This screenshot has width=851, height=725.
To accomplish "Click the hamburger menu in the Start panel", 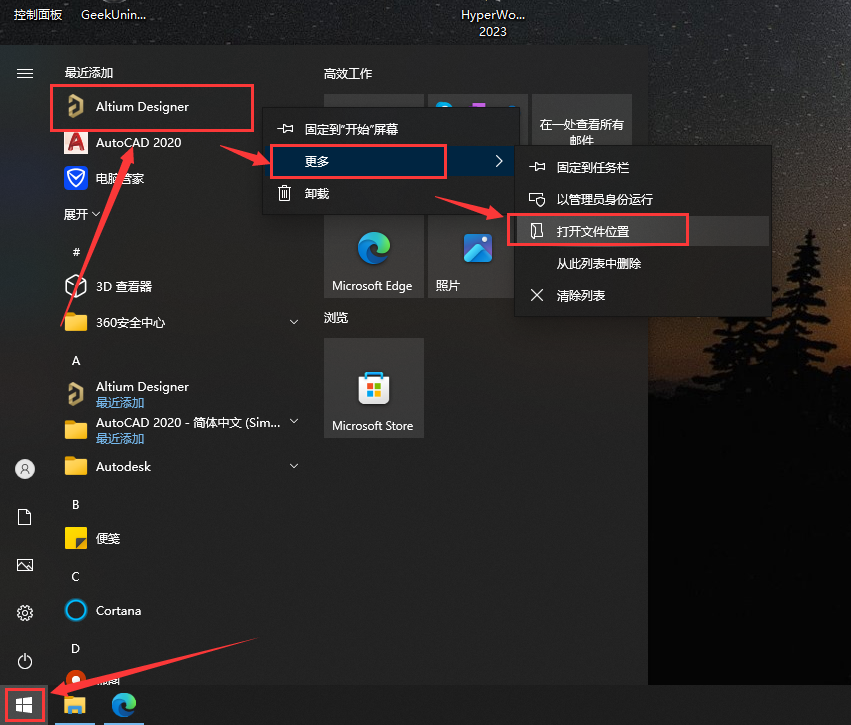I will pos(25,73).
